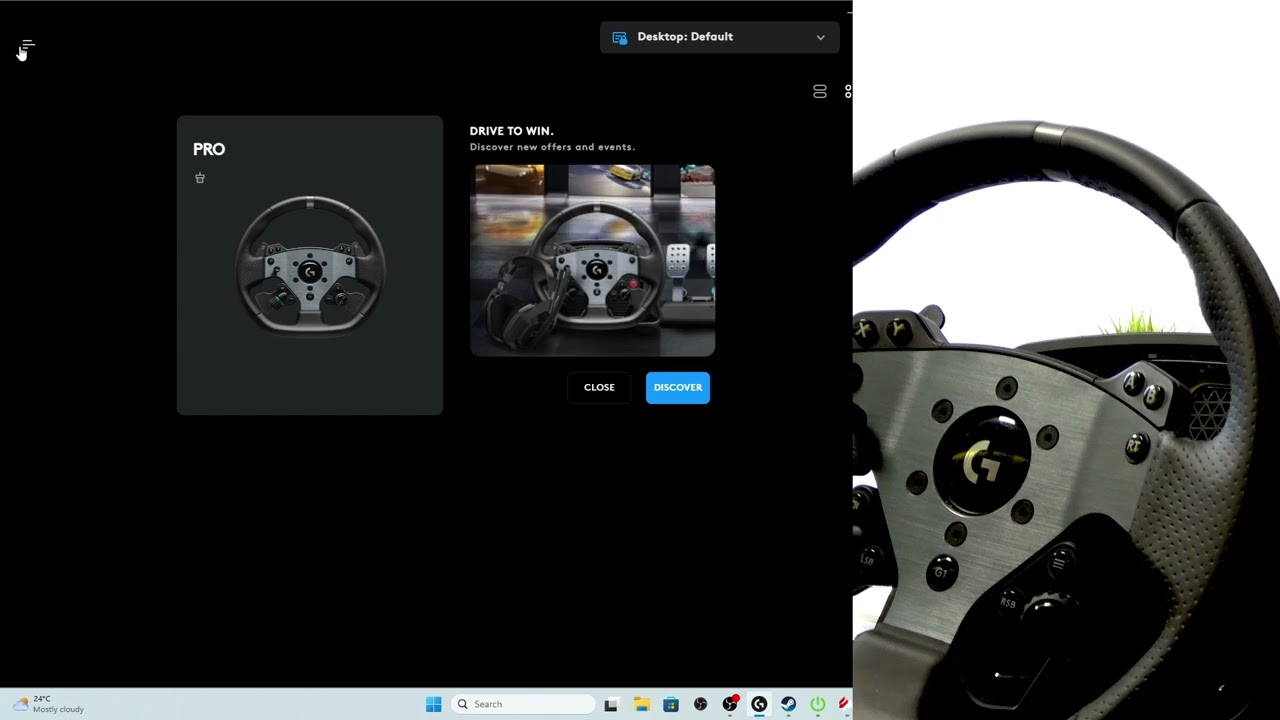Open Steam from the taskbar
The image size is (1280, 720).
coord(789,704)
